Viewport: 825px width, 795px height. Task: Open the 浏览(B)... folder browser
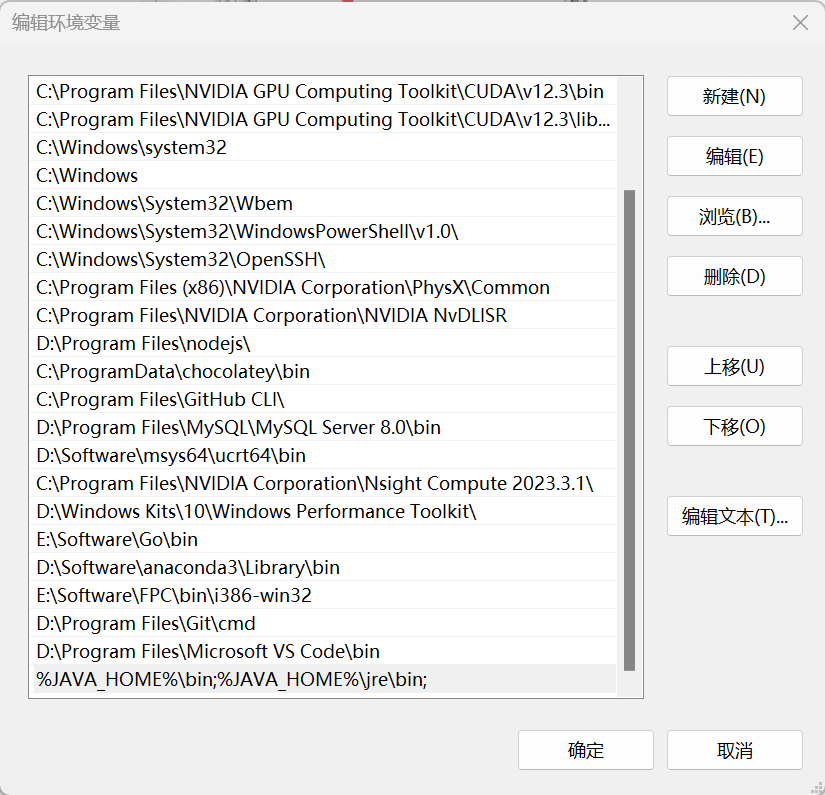click(734, 216)
